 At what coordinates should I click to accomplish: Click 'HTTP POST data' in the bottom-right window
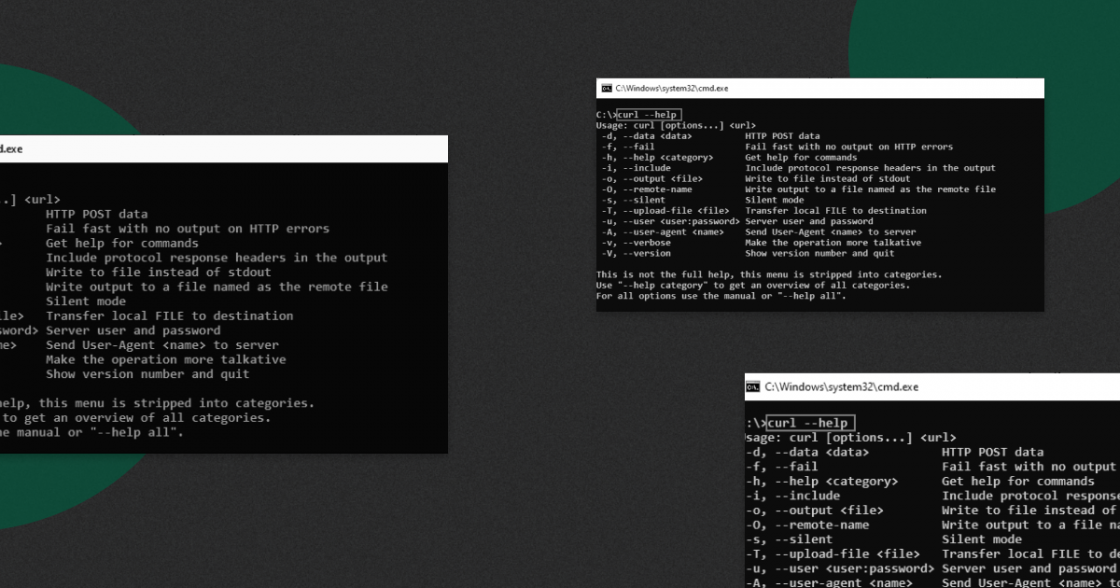tap(992, 452)
